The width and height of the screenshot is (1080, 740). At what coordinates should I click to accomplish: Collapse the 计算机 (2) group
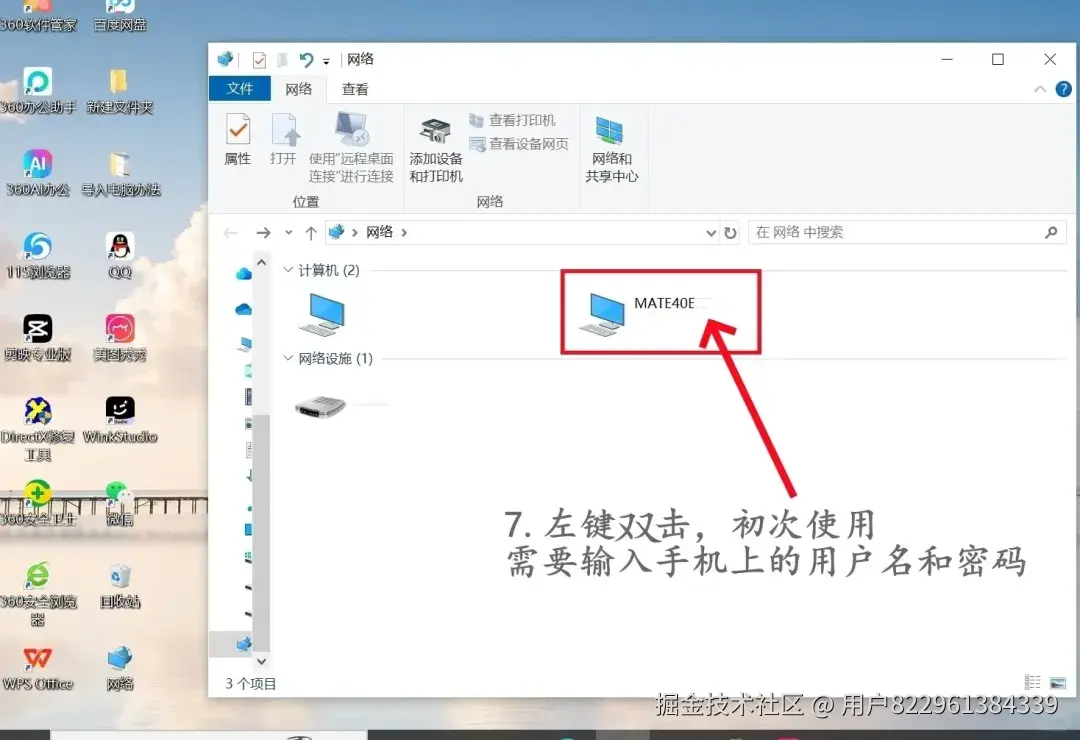(x=289, y=269)
